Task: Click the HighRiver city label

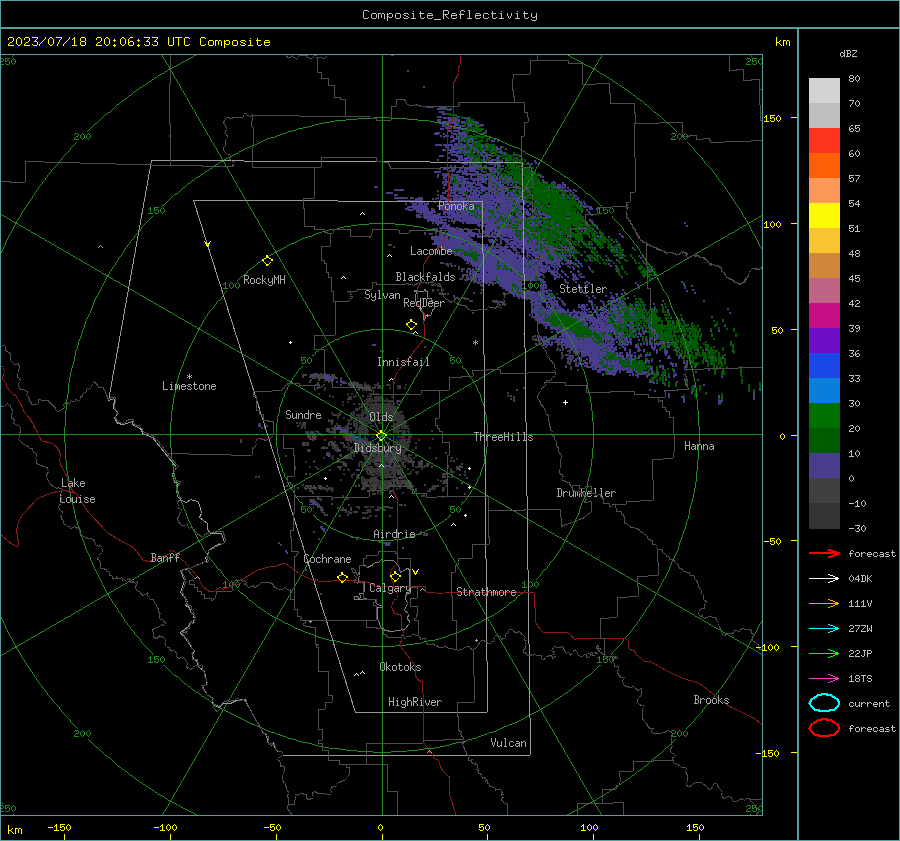Action: (x=415, y=702)
